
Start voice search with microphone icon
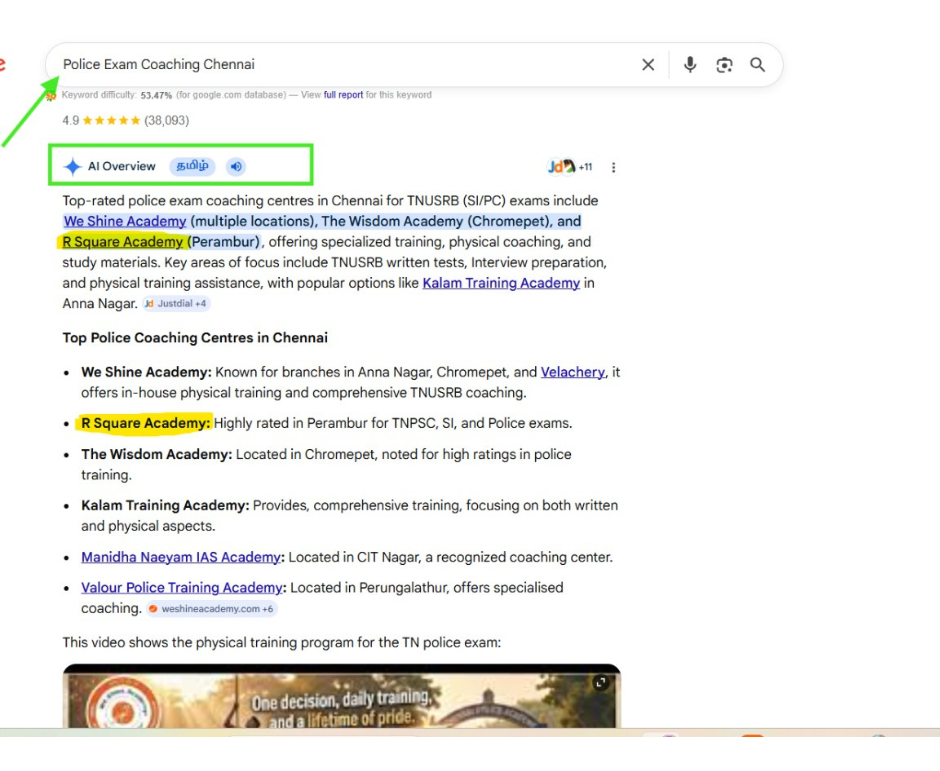pos(690,65)
